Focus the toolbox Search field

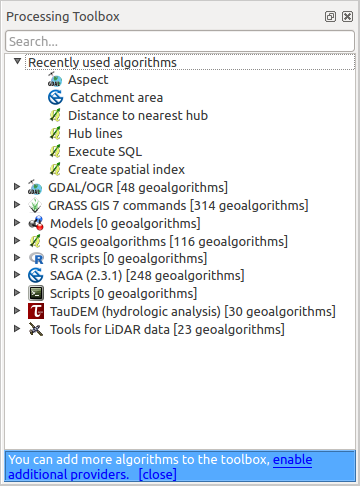coord(180,41)
